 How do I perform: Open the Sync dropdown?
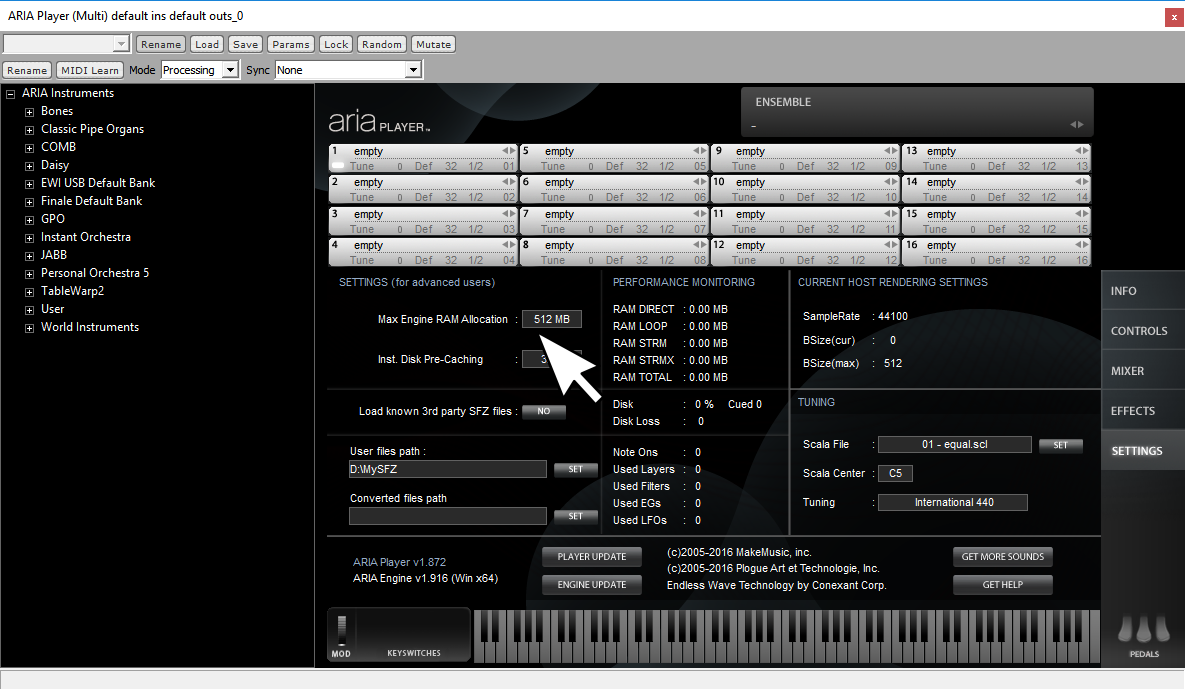(348, 70)
